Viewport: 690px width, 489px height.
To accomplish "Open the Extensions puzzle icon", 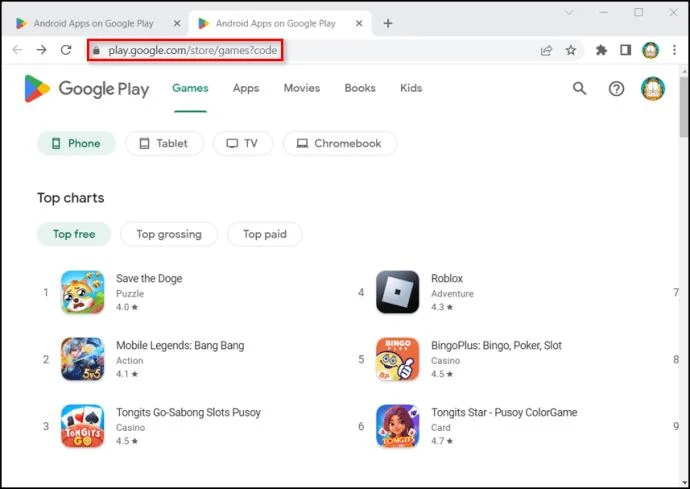I will 601,51.
